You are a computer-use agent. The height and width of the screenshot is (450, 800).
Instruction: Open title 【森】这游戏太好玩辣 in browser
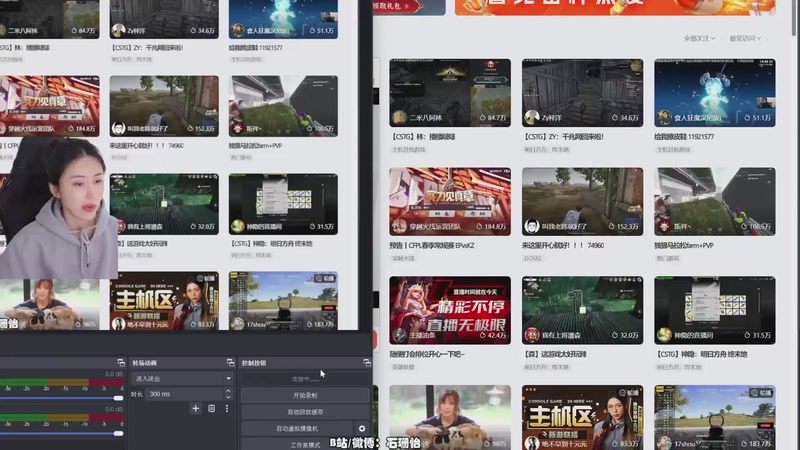pos(554,354)
